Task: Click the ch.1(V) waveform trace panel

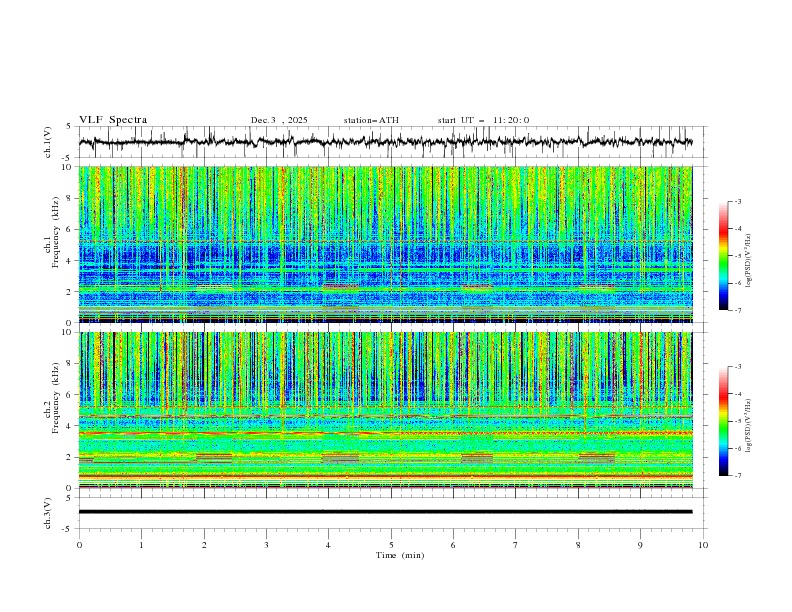Action: (x=390, y=142)
